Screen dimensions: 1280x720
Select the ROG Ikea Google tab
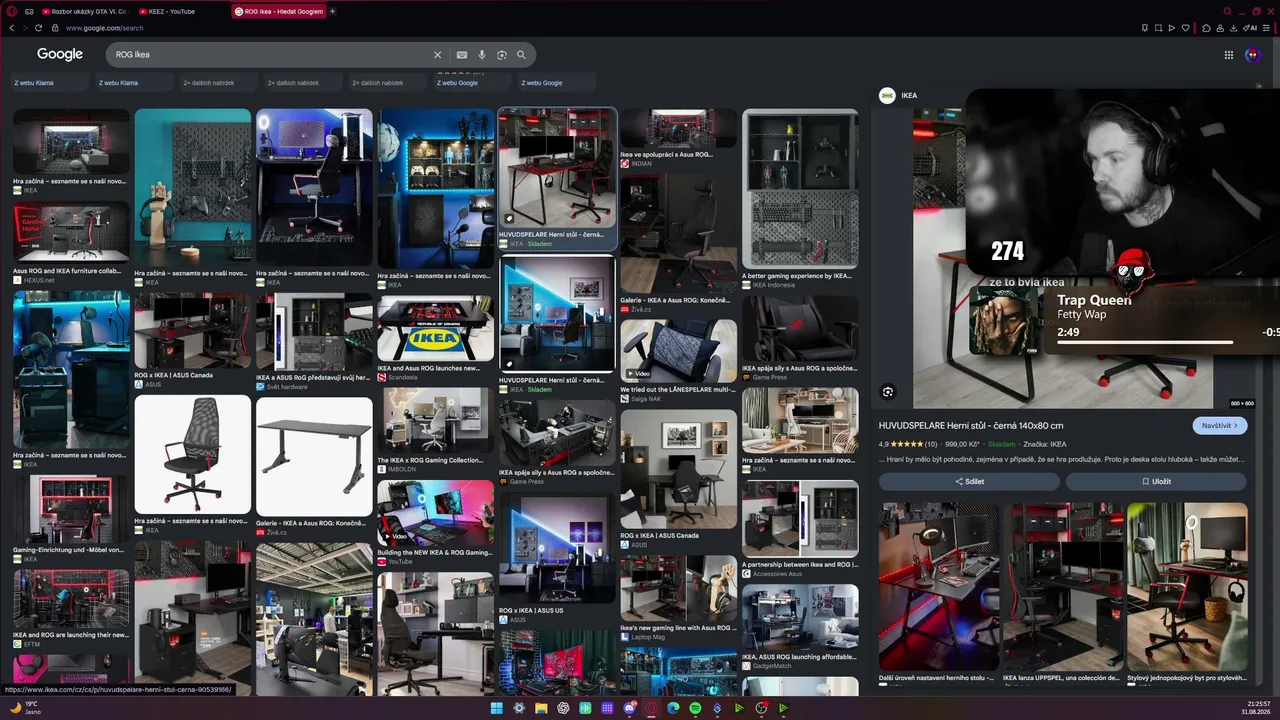[279, 11]
